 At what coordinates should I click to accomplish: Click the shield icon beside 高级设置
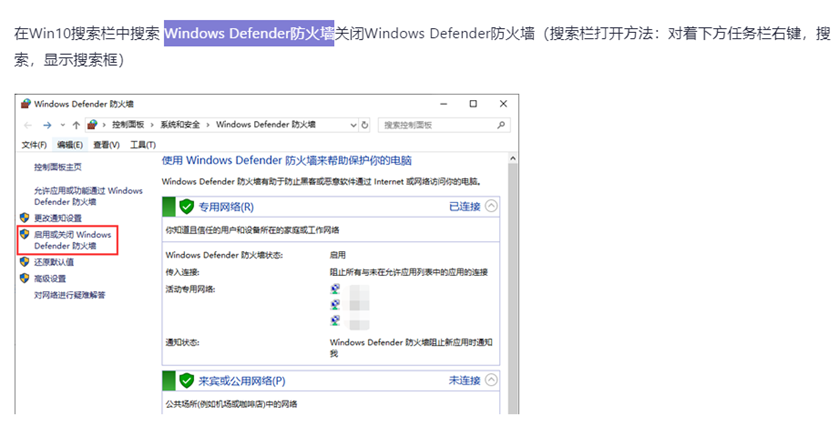point(24,278)
